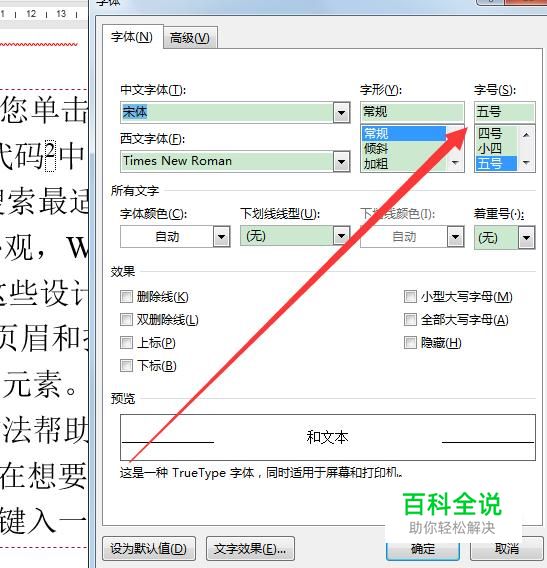This screenshot has width=547, height=568.
Task: Click the font size list up arrow
Action: 526,135
